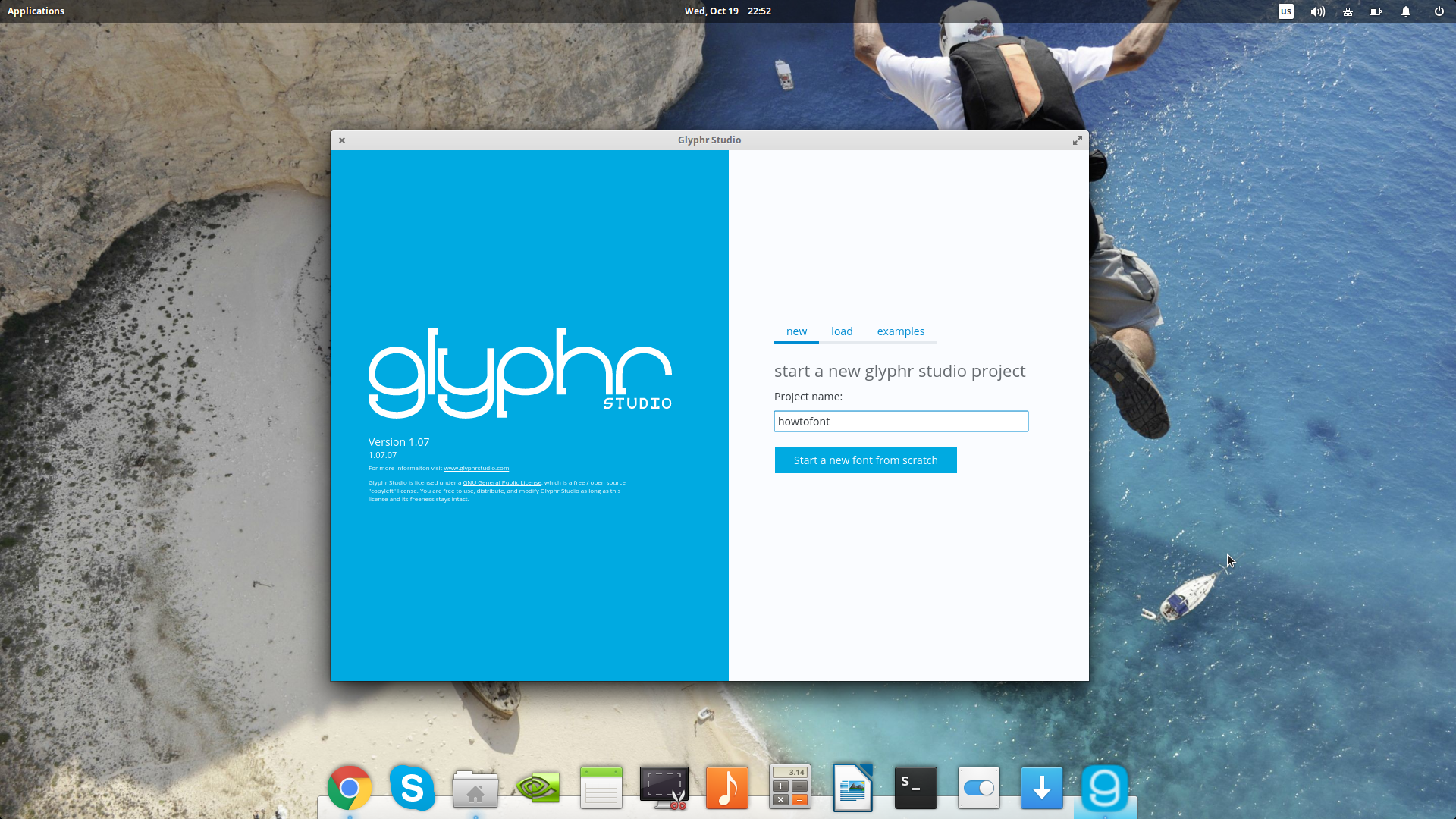1456x819 pixels.
Task: Open System Settings switch icon in dock
Action: (979, 788)
